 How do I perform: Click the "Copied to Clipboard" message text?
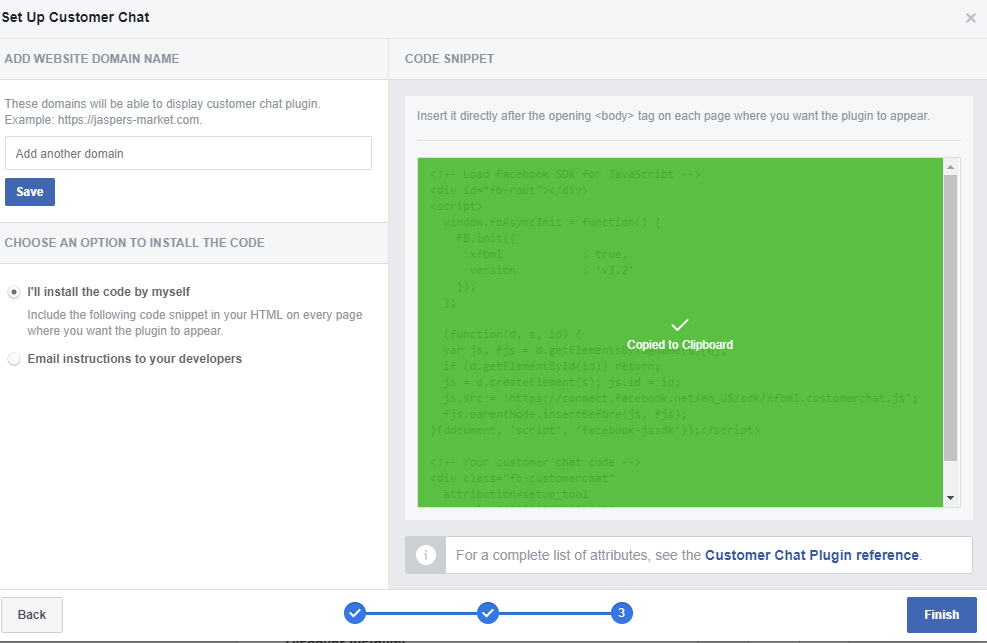[680, 345]
